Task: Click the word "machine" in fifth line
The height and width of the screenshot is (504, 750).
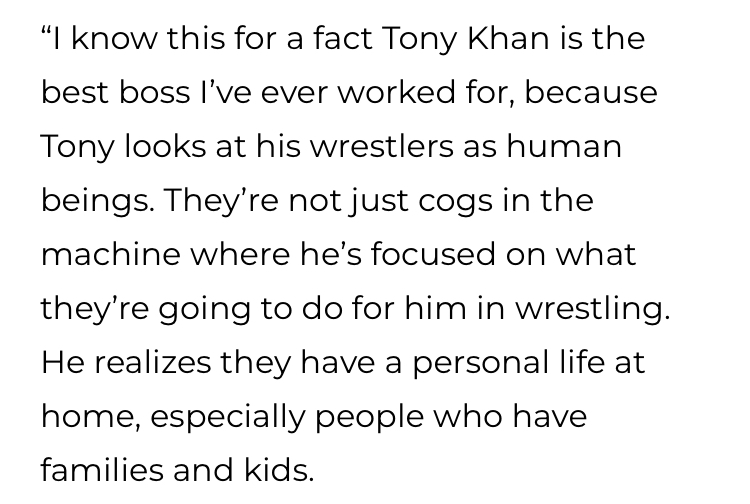Action: (x=111, y=253)
